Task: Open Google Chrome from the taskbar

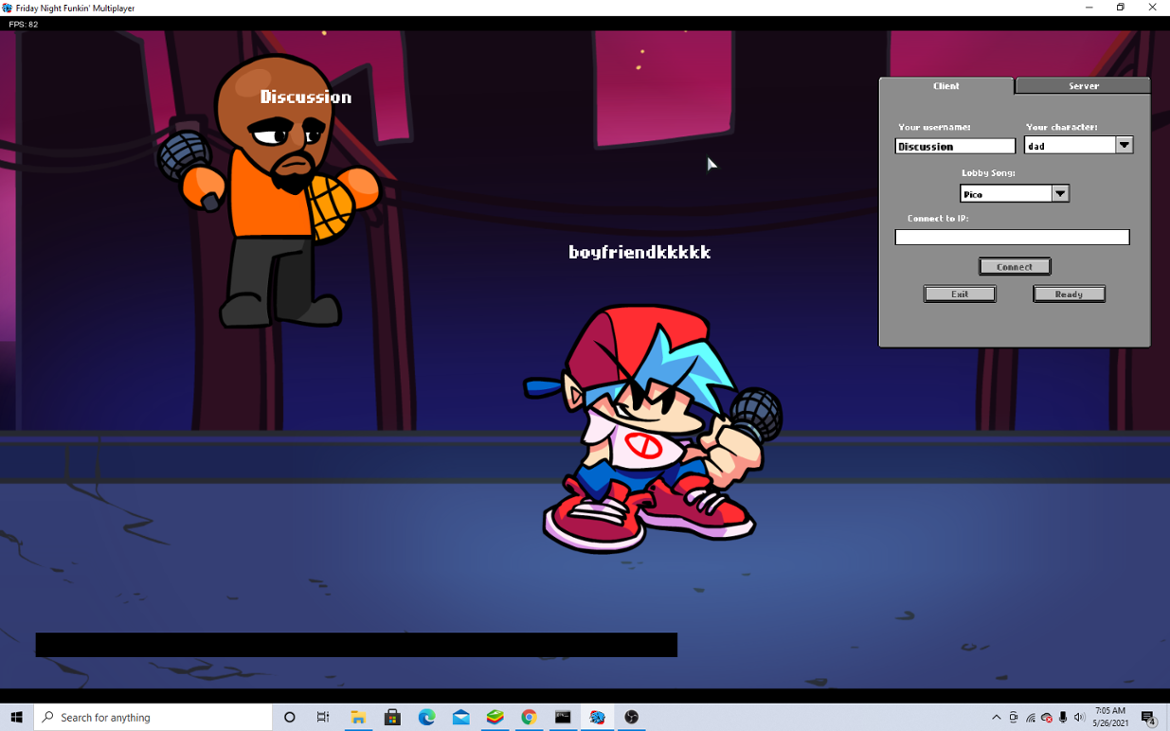Action: point(529,717)
